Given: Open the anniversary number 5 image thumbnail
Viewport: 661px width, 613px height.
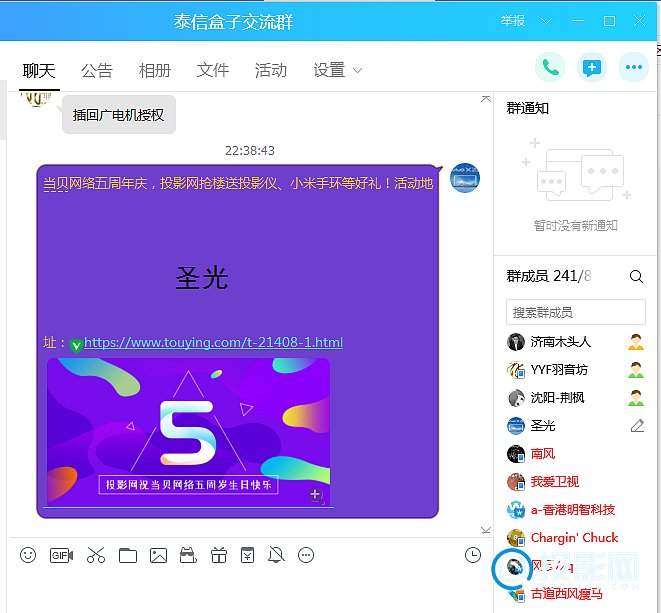Looking at the screenshot, I should pos(188,432).
